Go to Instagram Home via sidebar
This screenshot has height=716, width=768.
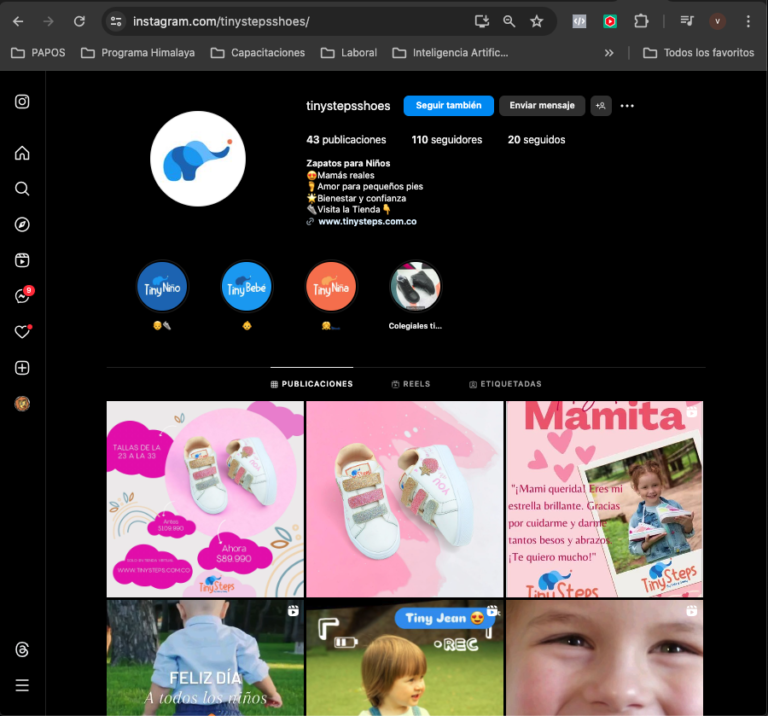[22, 153]
